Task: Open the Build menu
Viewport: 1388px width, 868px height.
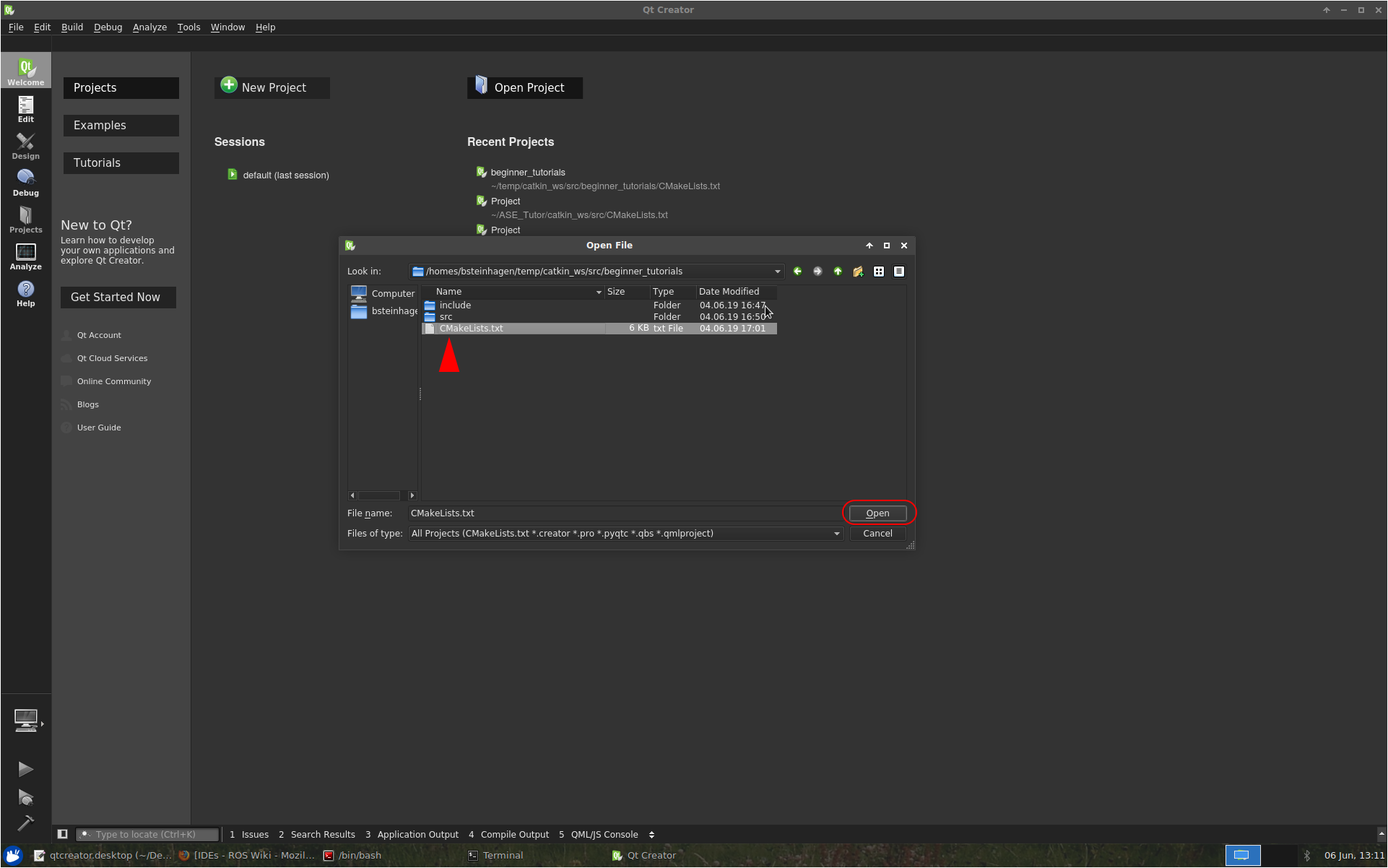Action: [x=72, y=27]
